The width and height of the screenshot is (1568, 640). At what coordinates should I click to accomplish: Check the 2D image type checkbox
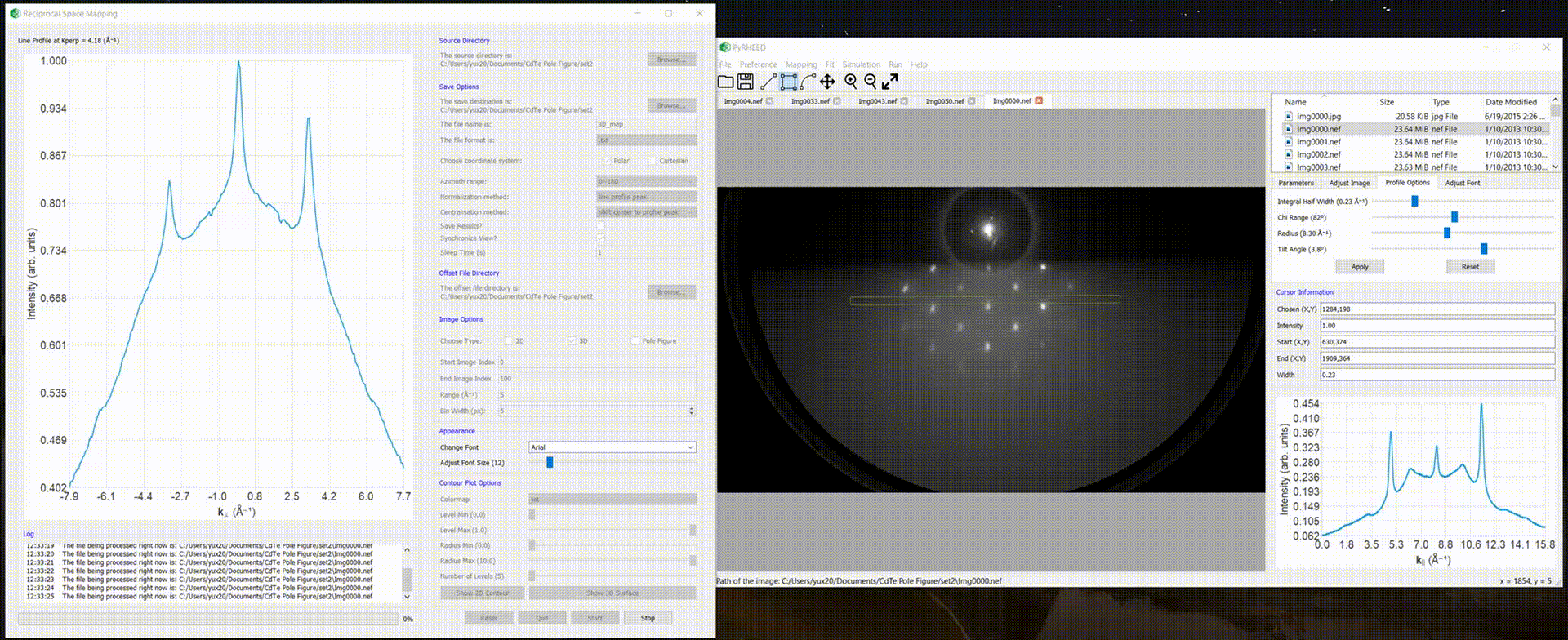point(508,341)
